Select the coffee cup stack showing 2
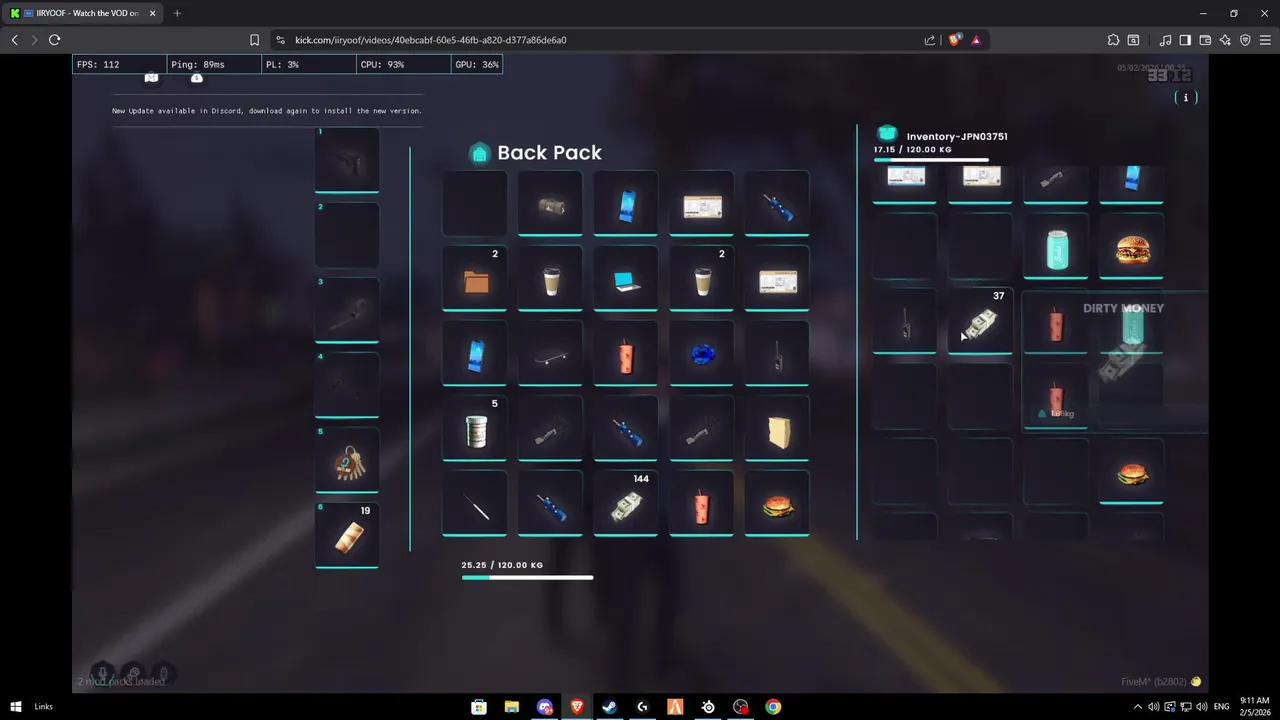The width and height of the screenshot is (1280, 720). [701, 279]
